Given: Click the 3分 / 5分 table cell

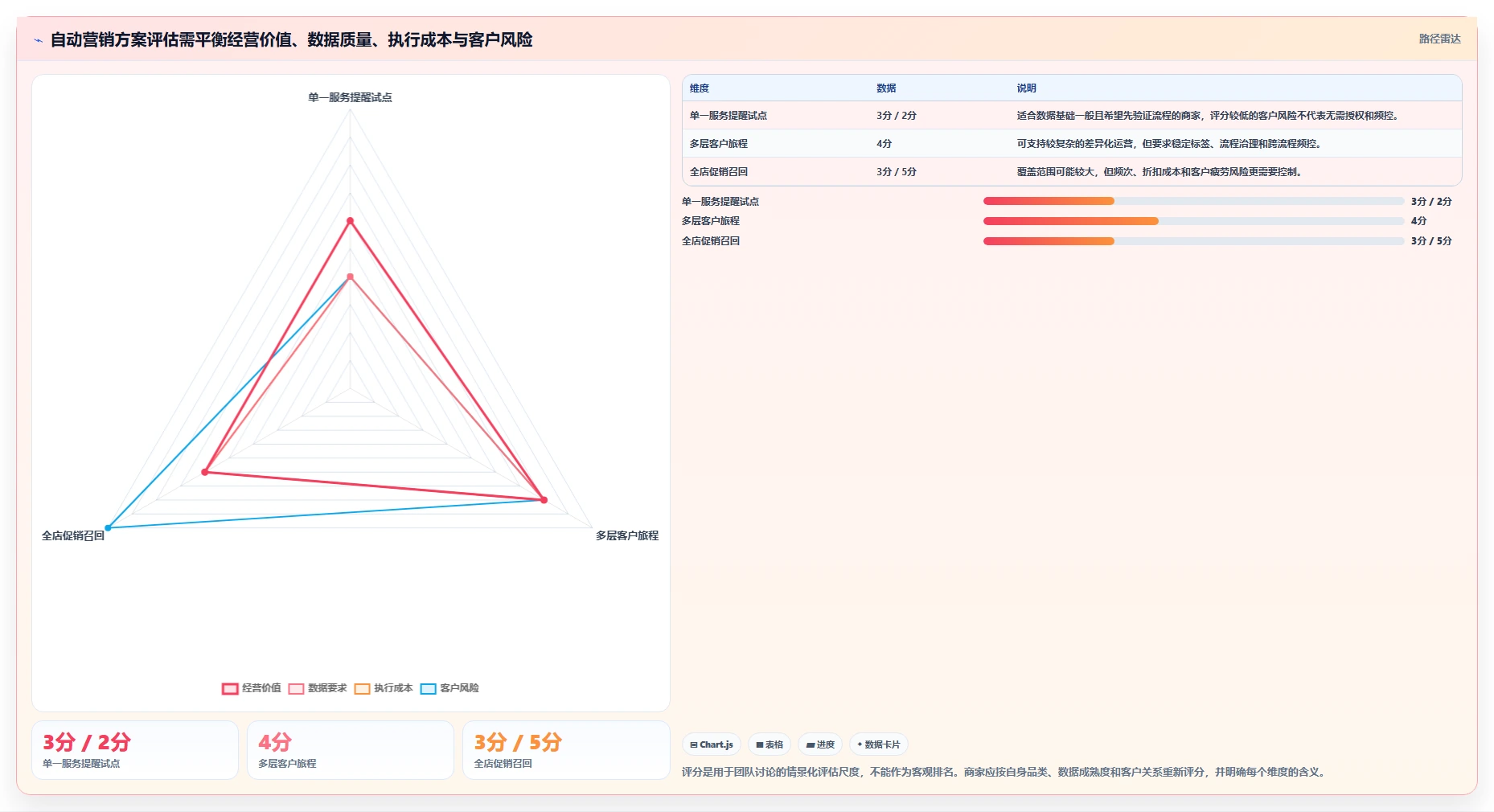Looking at the screenshot, I should point(897,172).
